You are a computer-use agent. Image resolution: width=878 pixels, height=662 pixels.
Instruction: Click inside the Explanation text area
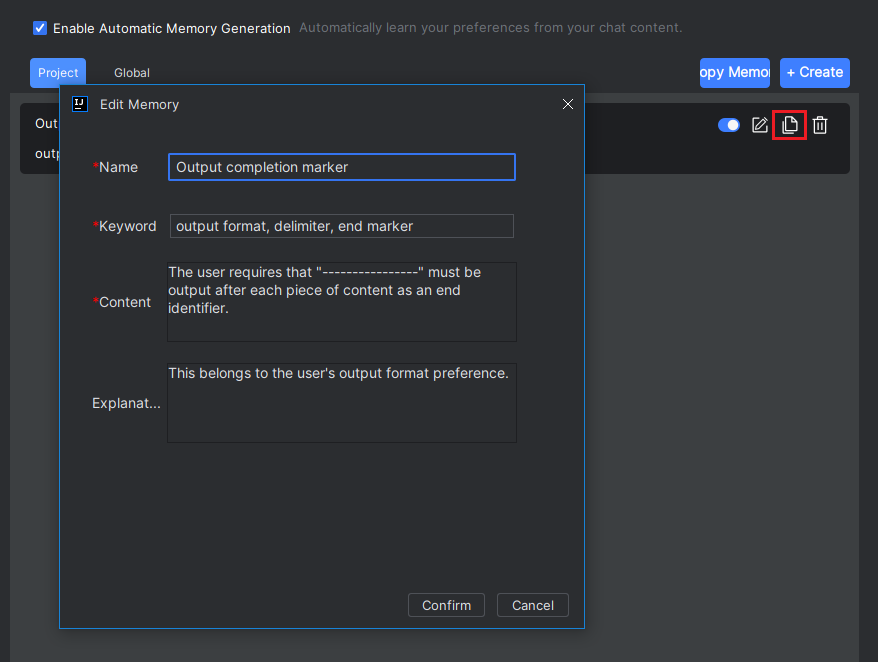pos(342,403)
